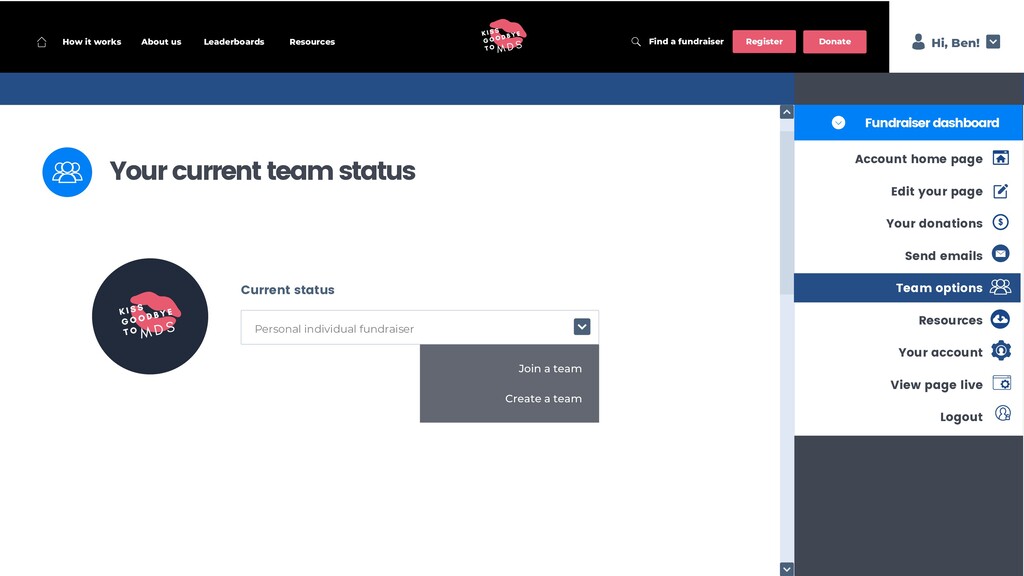Open Account home page link
The height and width of the screenshot is (576, 1024).
tap(918, 159)
